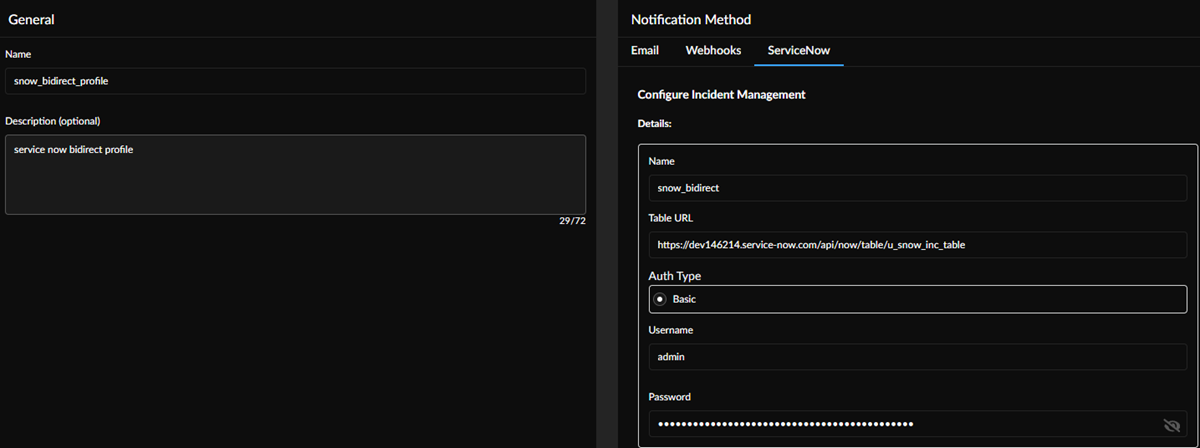Viewport: 1200px width, 448px height.
Task: Click the snow_bidirect_profile name field
Action: 295,81
